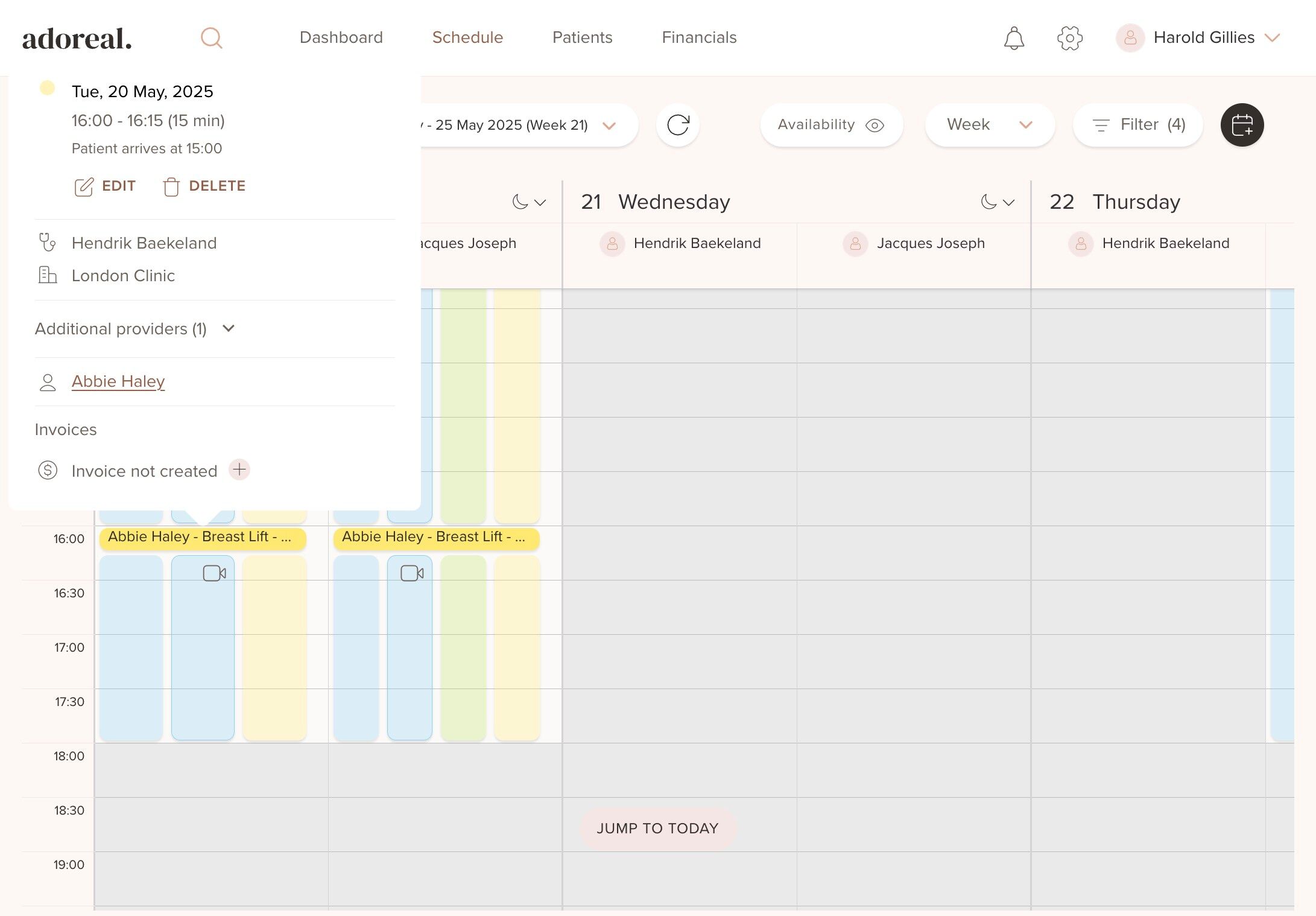Toggle Wednesday night mode moon icon

pyautogui.click(x=989, y=202)
